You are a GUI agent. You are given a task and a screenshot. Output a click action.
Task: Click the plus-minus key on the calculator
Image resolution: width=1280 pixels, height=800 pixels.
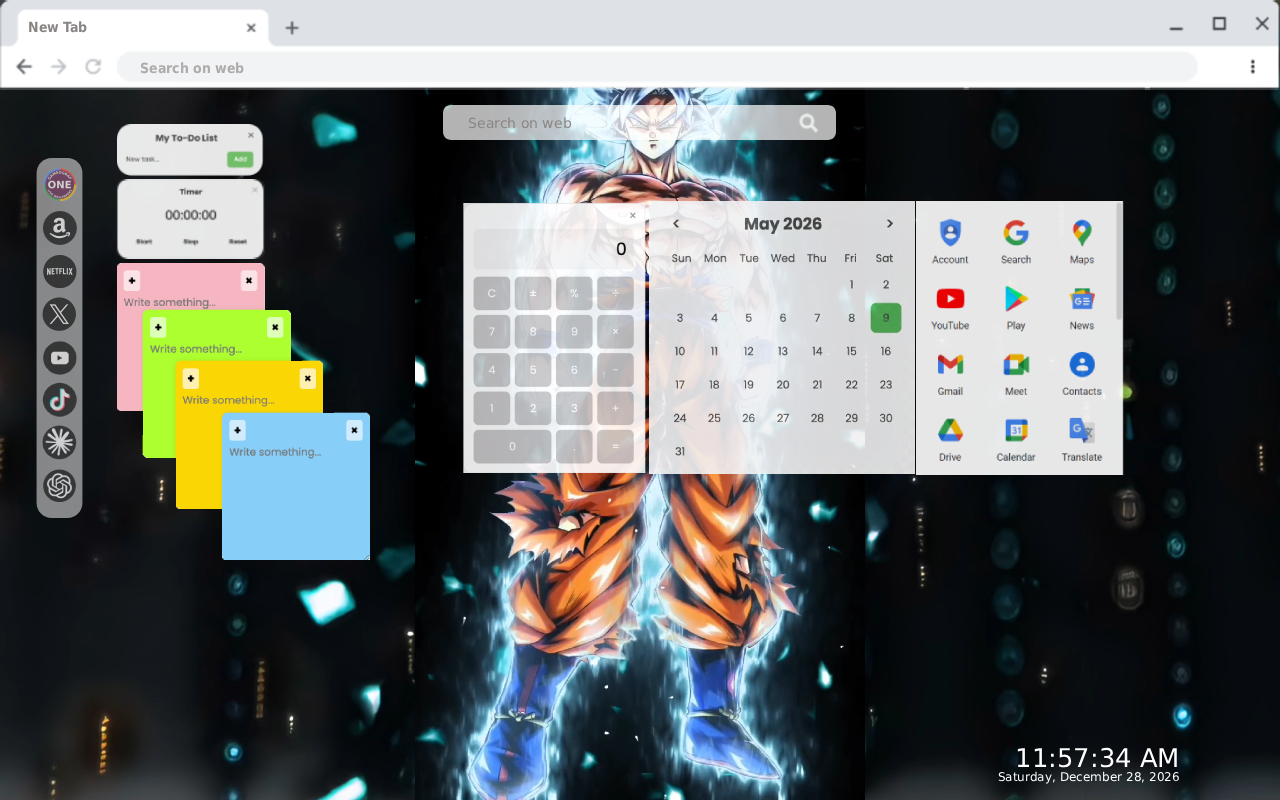click(533, 293)
